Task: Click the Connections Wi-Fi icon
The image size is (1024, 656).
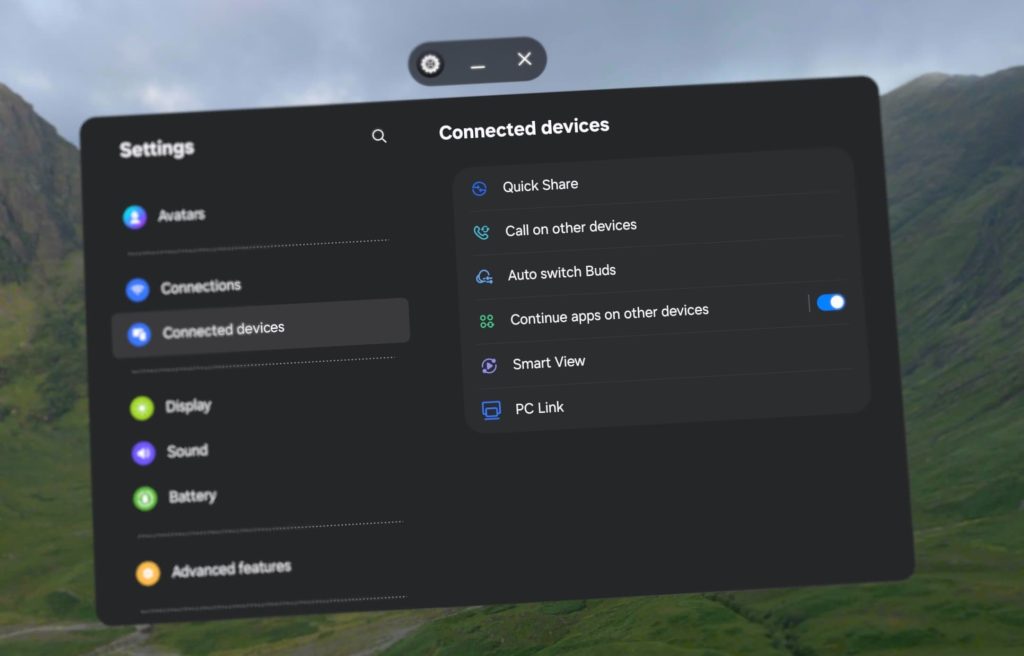Action: click(x=137, y=289)
